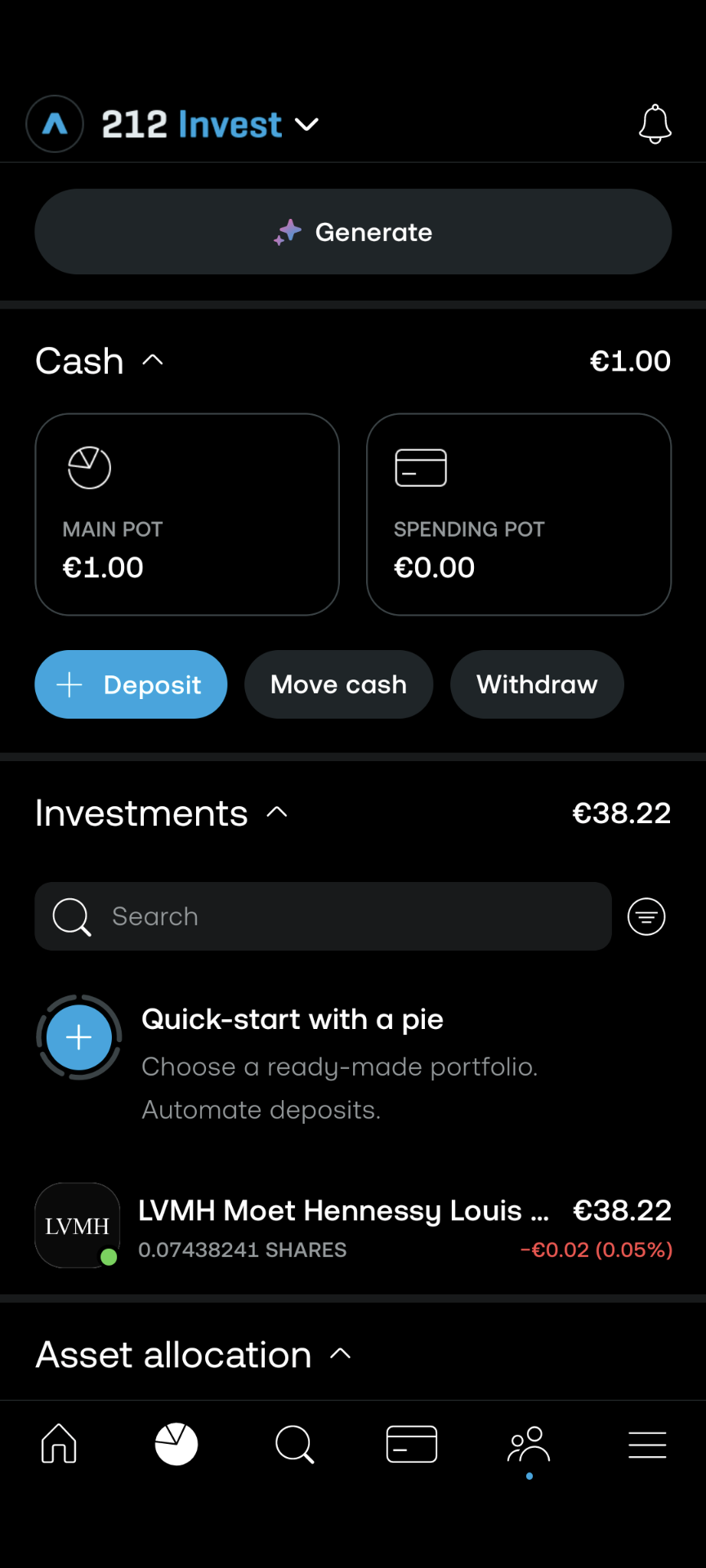Collapse the Cash section
Screen dimensions: 706x1568
coord(153,360)
